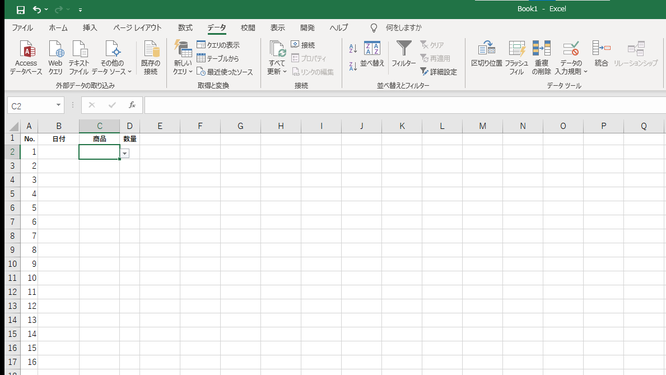Screen dimensions: 666x375
Task: Switch to the 開発 tab
Action: [x=307, y=28]
